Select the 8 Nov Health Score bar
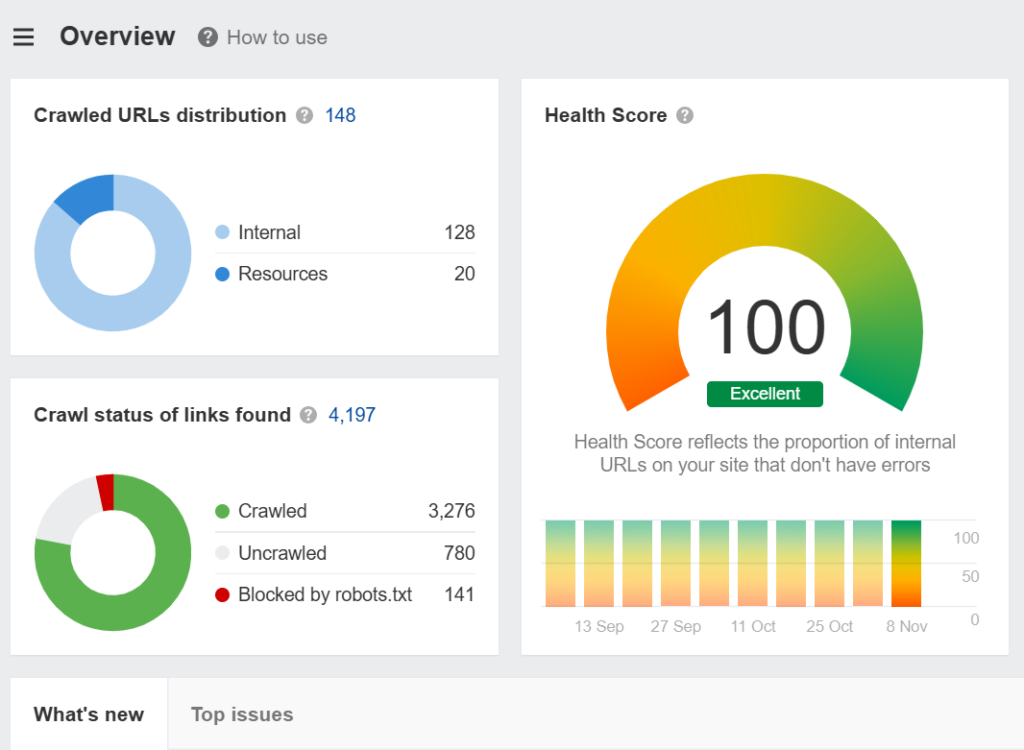This screenshot has height=750, width=1024. pyautogui.click(x=906, y=562)
